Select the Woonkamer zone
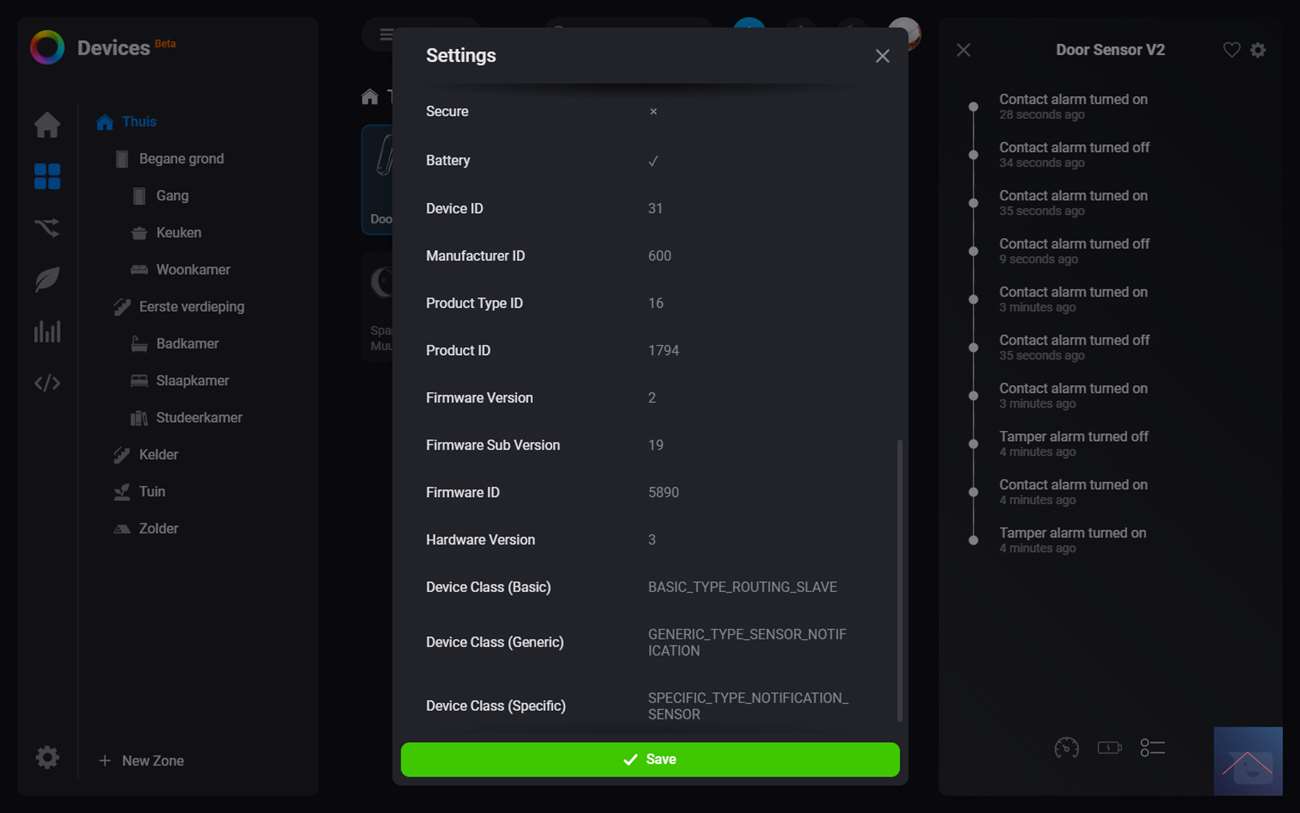 [x=193, y=270]
